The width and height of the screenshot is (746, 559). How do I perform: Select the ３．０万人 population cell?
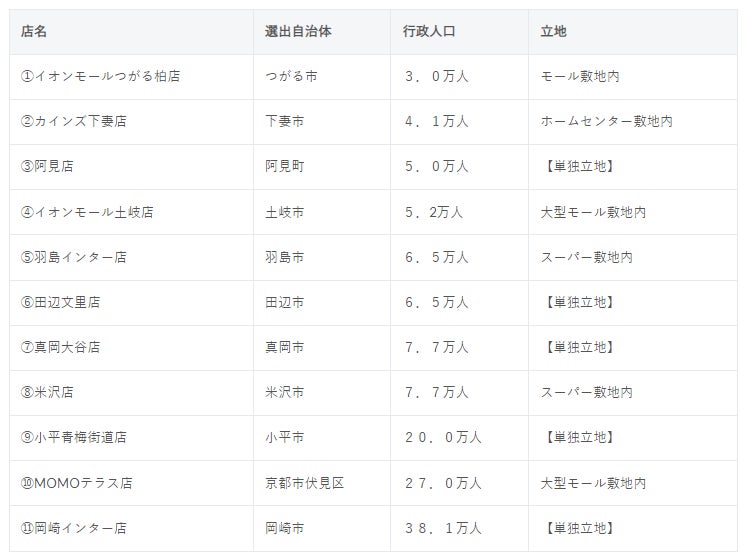459,77
